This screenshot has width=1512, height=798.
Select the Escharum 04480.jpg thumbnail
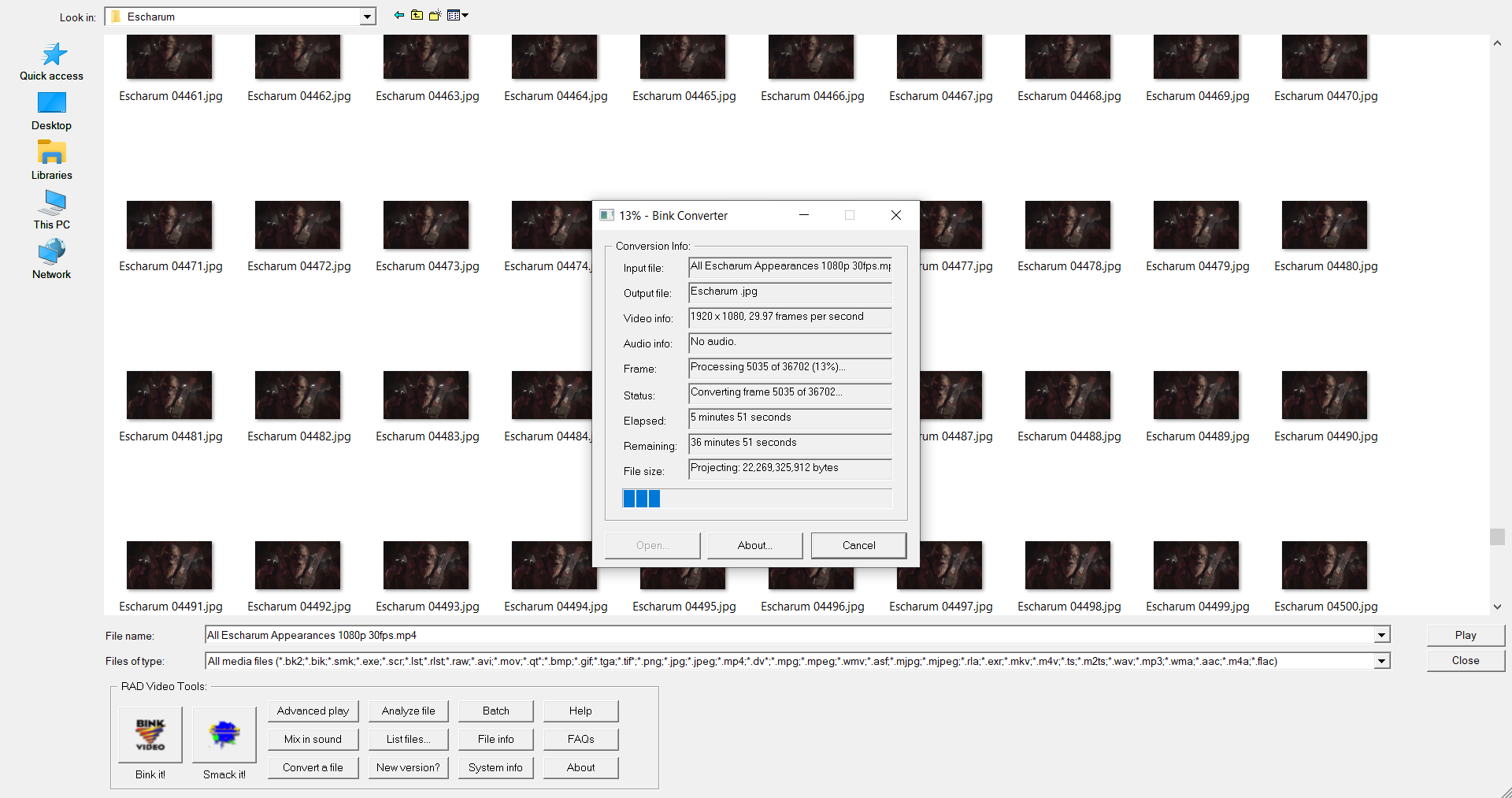coord(1325,225)
